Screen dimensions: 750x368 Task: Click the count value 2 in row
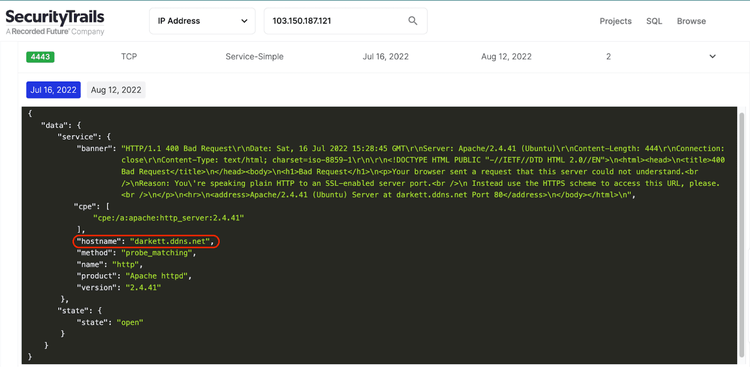(x=608, y=56)
